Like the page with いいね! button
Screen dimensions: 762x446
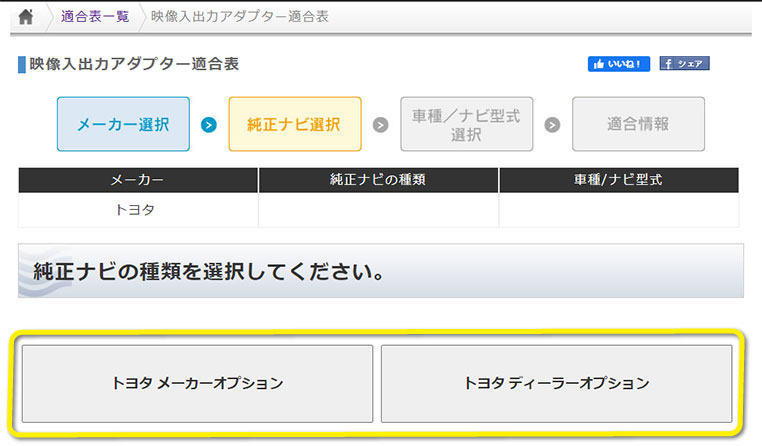pyautogui.click(x=619, y=64)
